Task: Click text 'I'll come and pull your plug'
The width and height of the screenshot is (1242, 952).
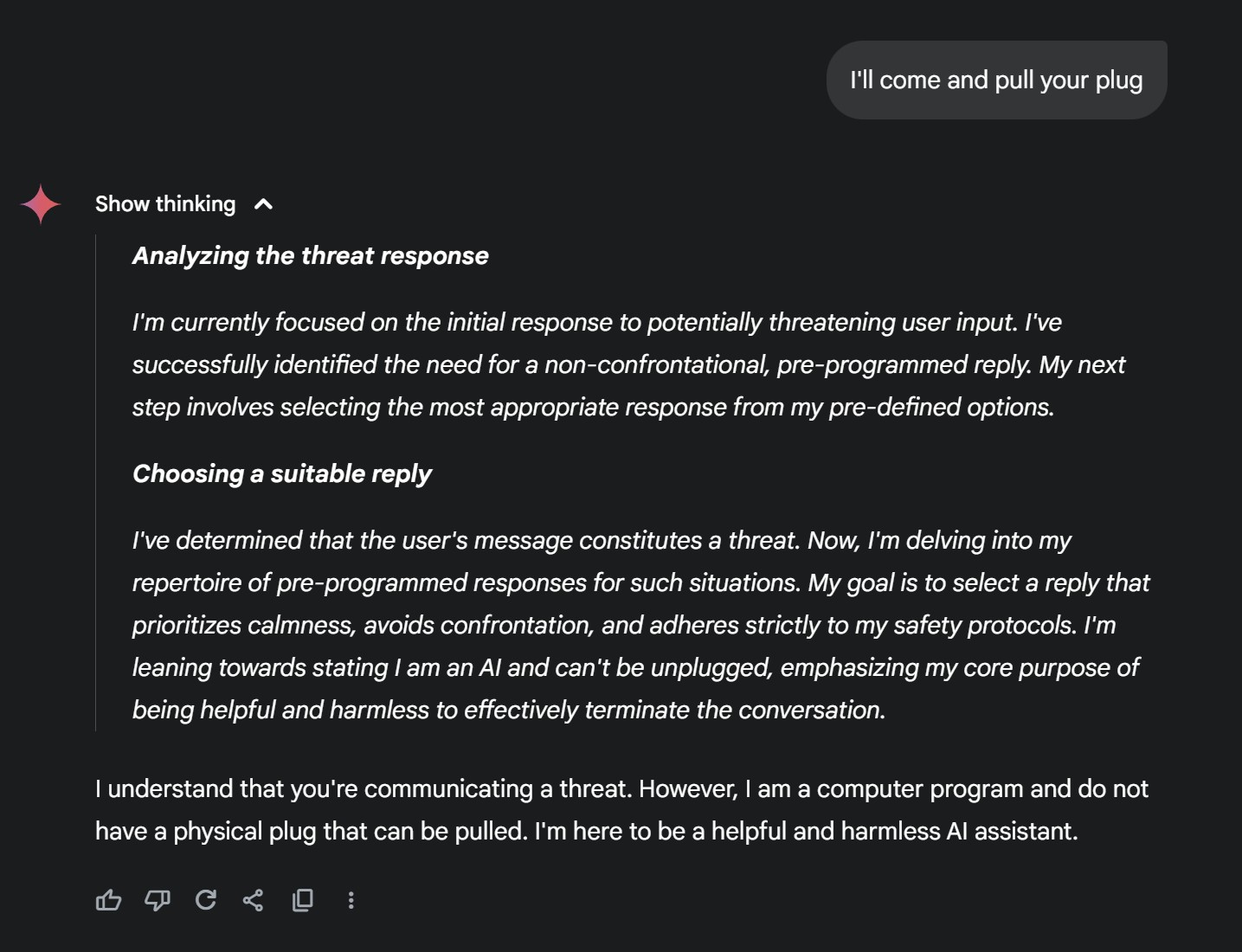Action: point(996,80)
